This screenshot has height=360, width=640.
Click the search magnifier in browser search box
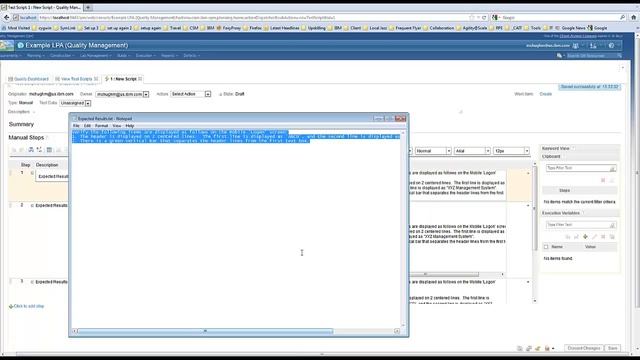point(622,18)
